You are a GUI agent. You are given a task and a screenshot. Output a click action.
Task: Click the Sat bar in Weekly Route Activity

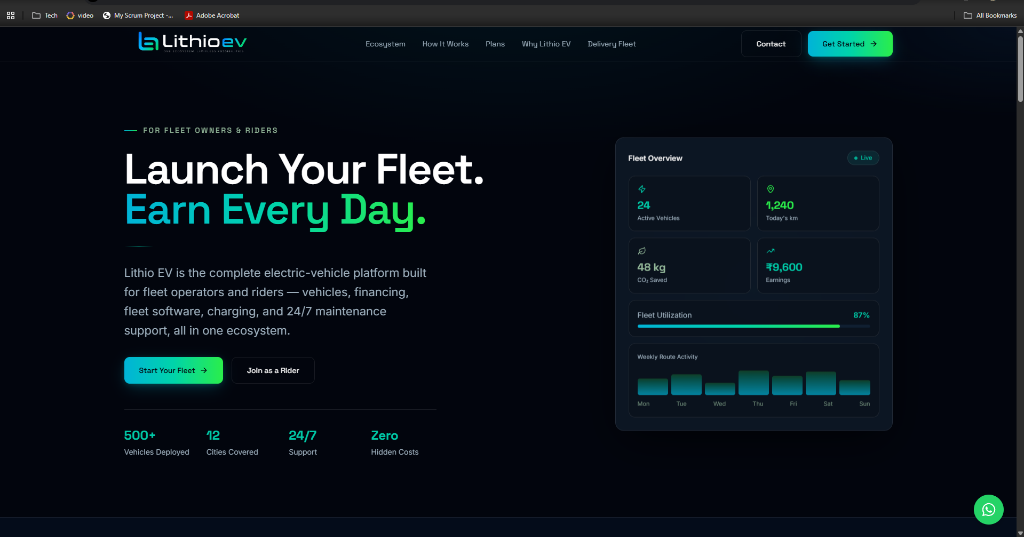point(821,383)
